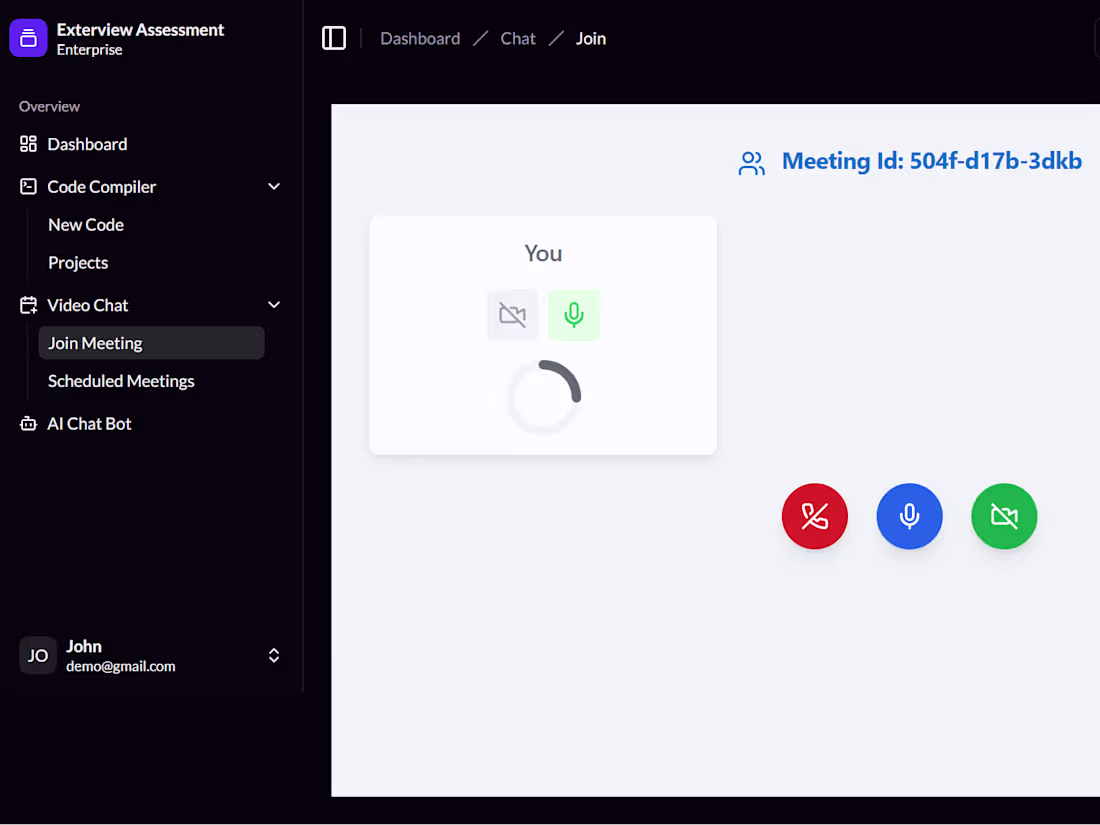
Task: Open the John account options expander
Action: (x=273, y=655)
